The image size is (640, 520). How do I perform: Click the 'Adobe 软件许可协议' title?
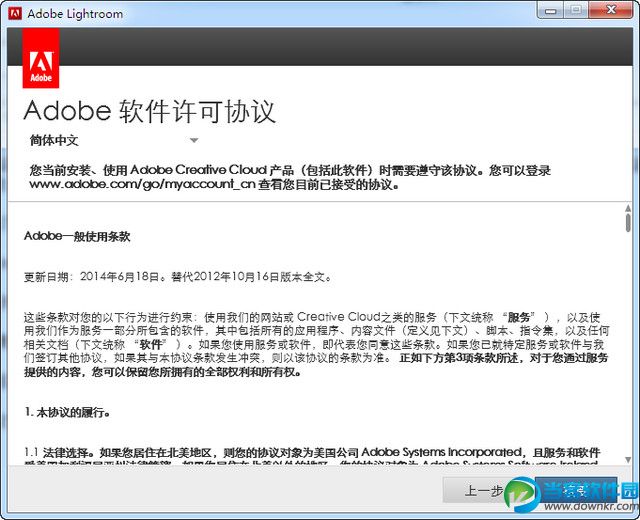pos(150,111)
